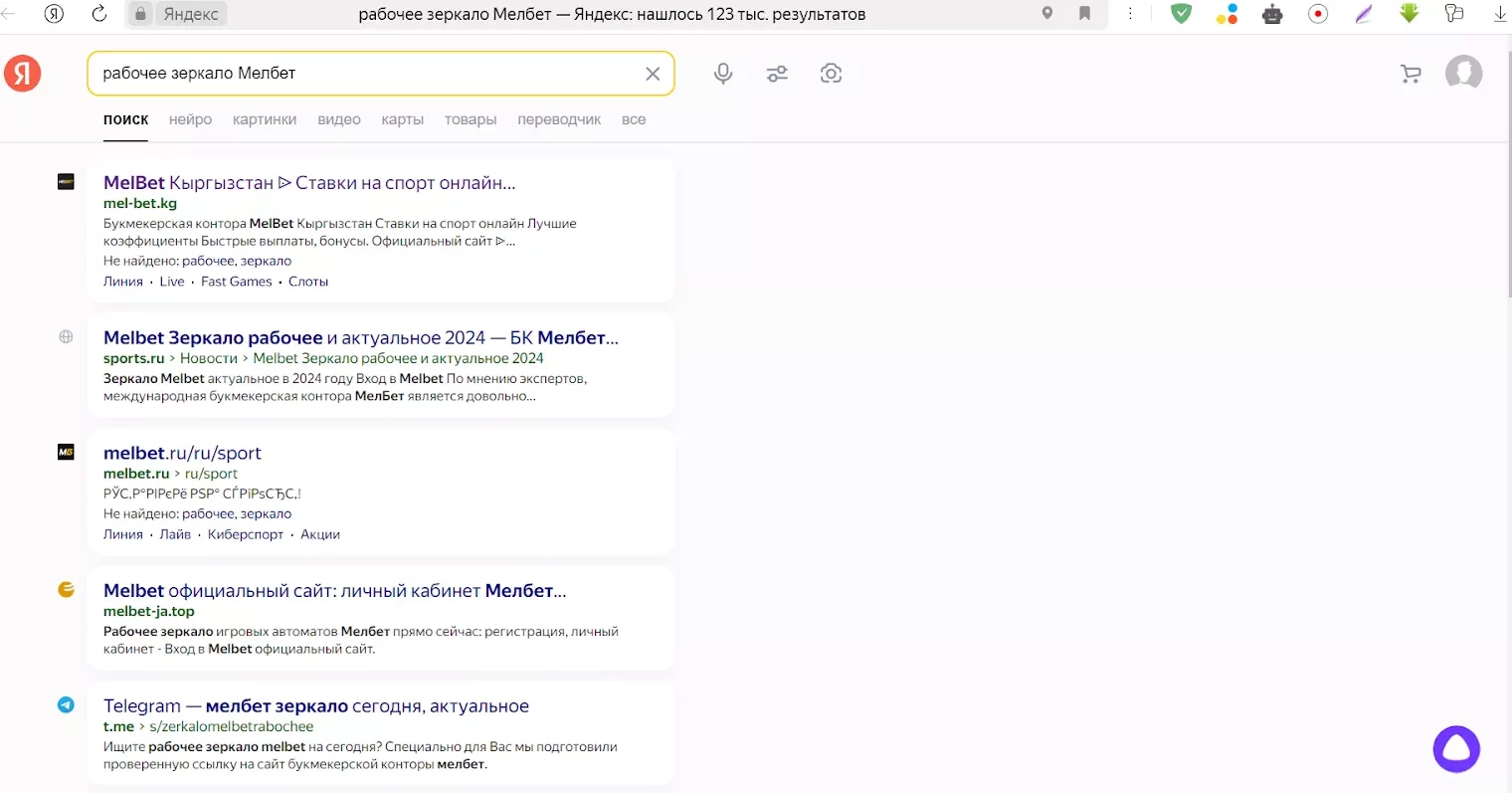This screenshot has height=793, width=1512.
Task: Click the sports.ru domain link
Action: pos(133,358)
